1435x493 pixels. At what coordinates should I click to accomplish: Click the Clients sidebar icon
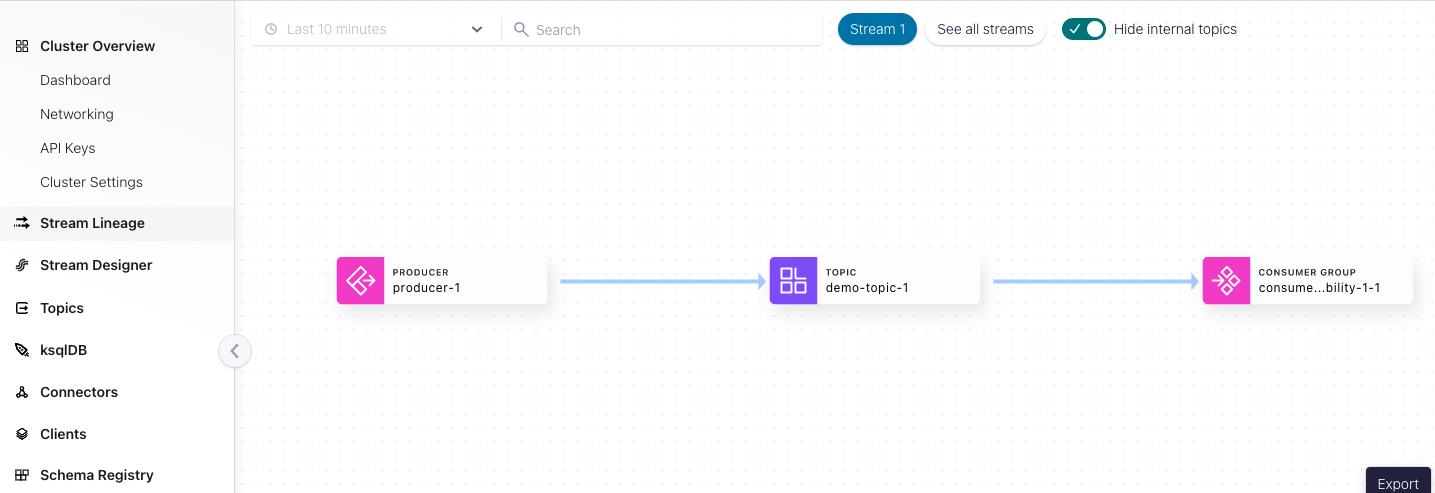coord(22,434)
